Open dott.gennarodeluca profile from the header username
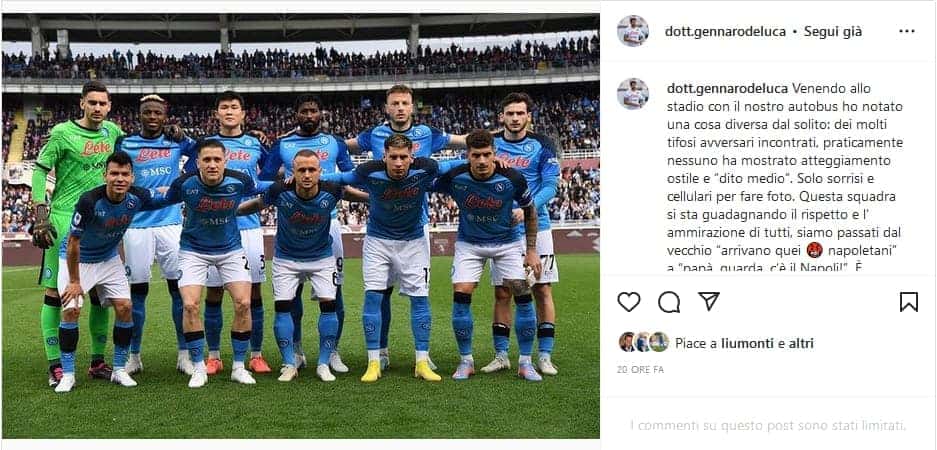937x450 pixels. [725, 32]
